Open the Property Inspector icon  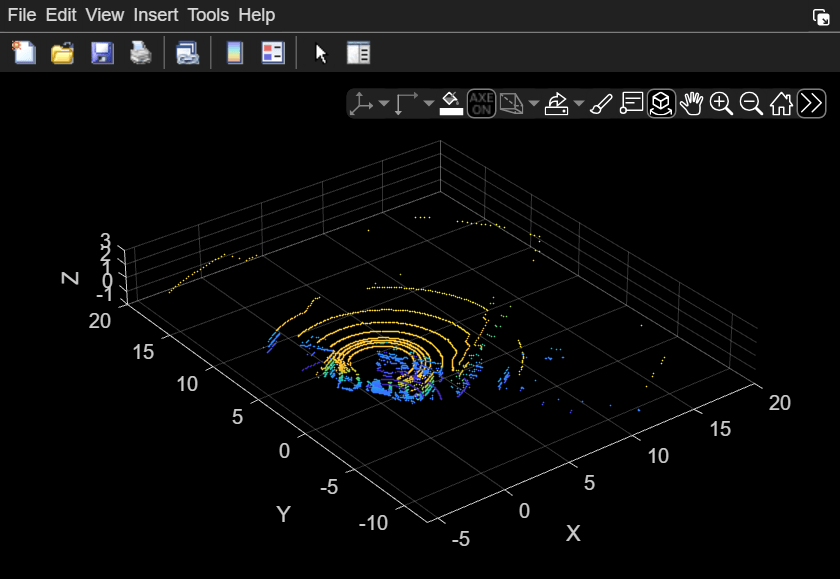click(x=358, y=53)
